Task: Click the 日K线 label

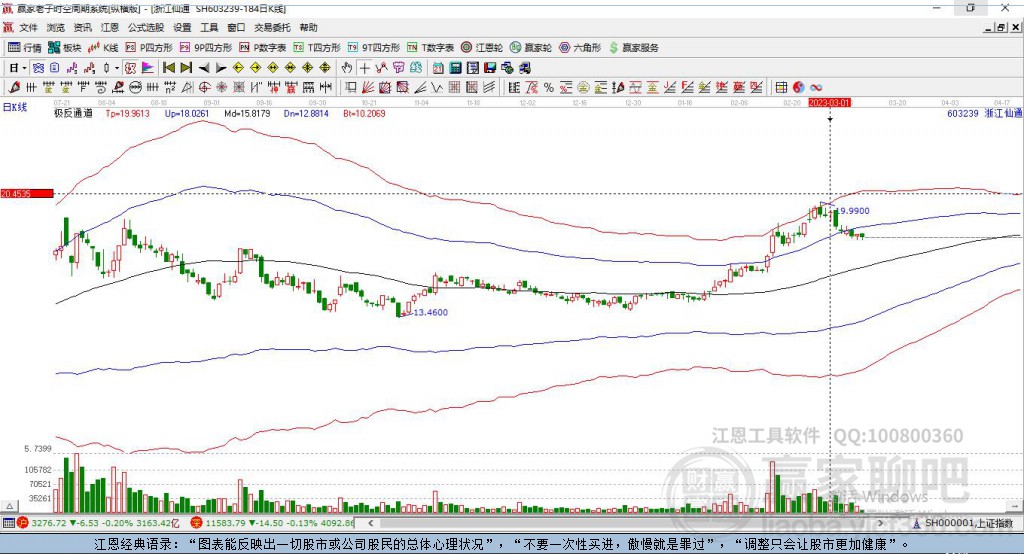Action: coord(14,107)
